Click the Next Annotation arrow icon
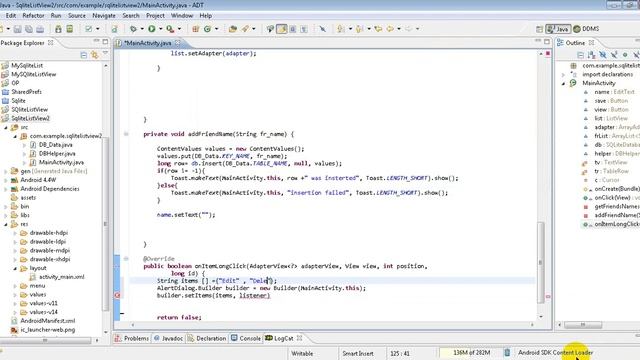 (x=341, y=29)
